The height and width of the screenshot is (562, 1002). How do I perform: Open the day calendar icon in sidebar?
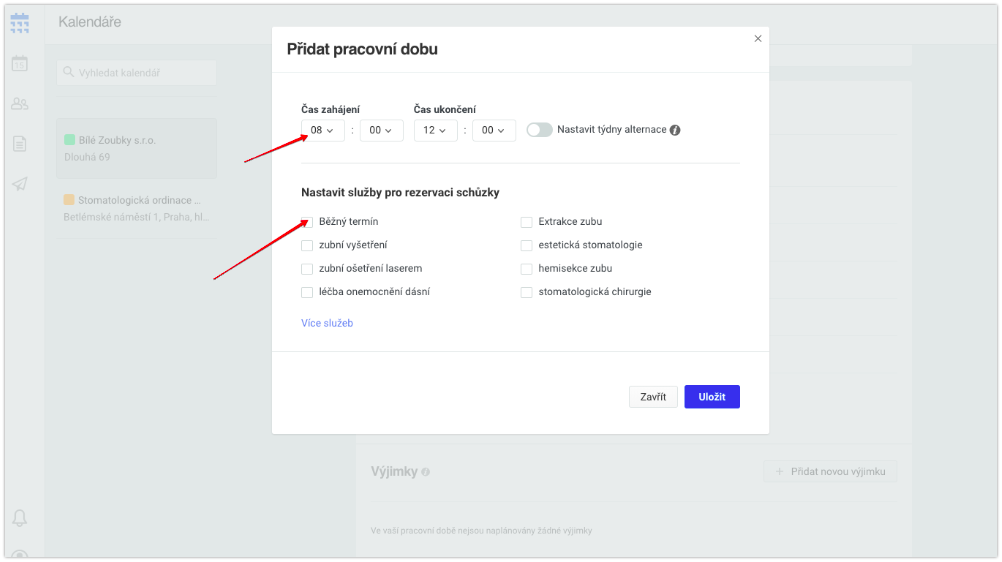[20, 63]
